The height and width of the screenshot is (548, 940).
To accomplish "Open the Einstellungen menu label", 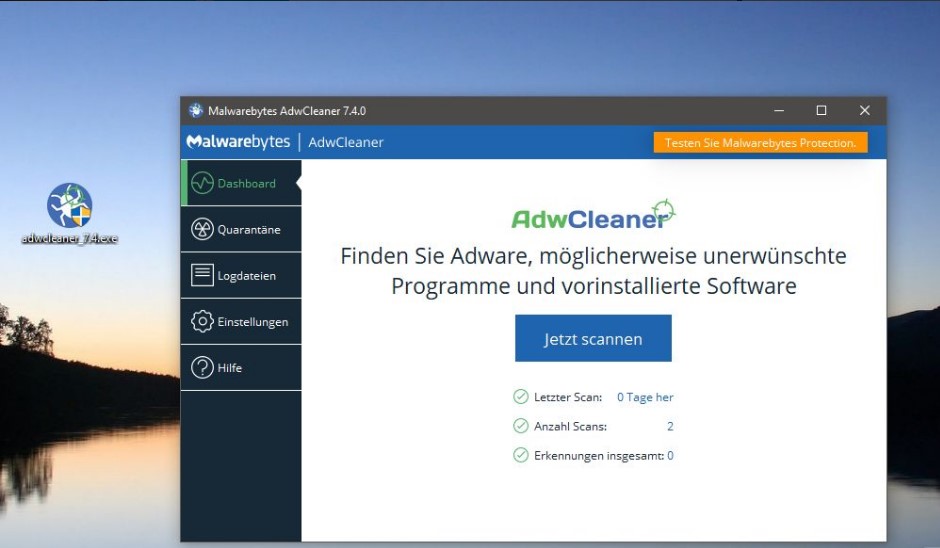I will pyautogui.click(x=252, y=322).
